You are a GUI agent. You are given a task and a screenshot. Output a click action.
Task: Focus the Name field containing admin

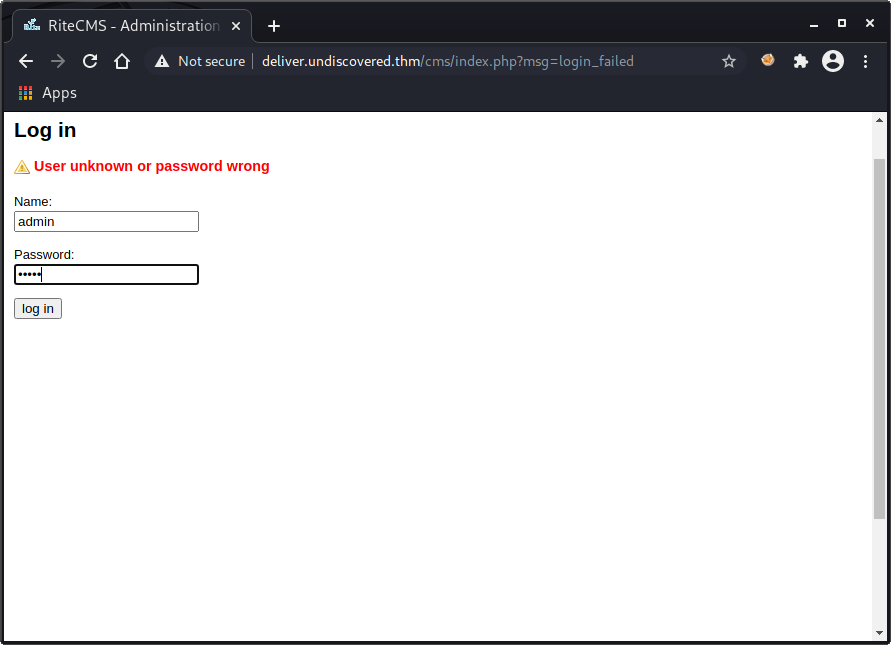pyautogui.click(x=106, y=221)
